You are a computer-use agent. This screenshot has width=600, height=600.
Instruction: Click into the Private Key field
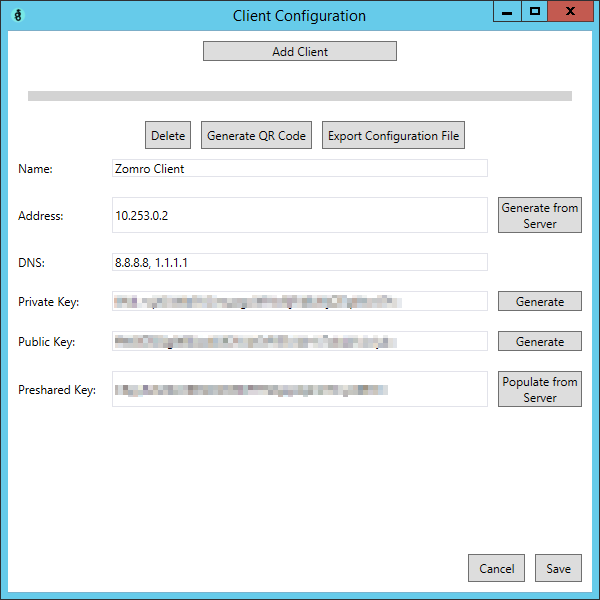click(300, 301)
